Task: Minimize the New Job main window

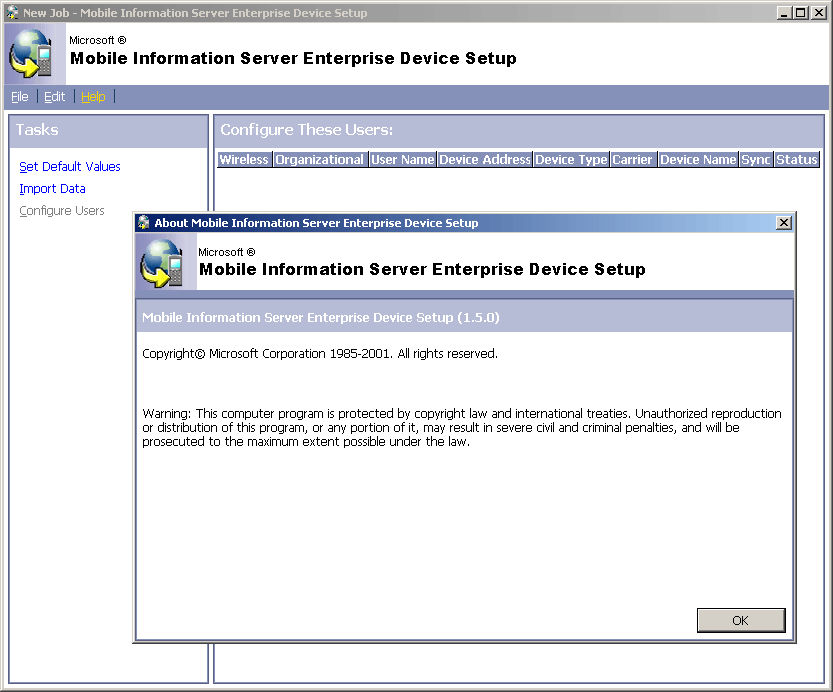Action: pos(784,12)
